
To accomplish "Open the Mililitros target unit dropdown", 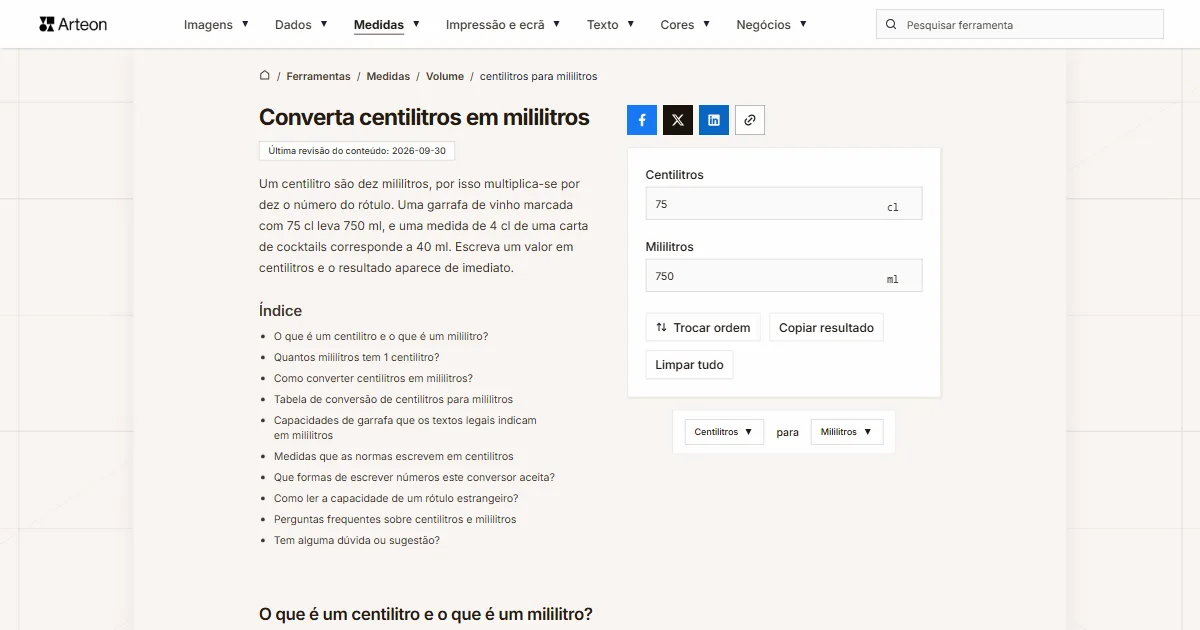I will click(846, 432).
